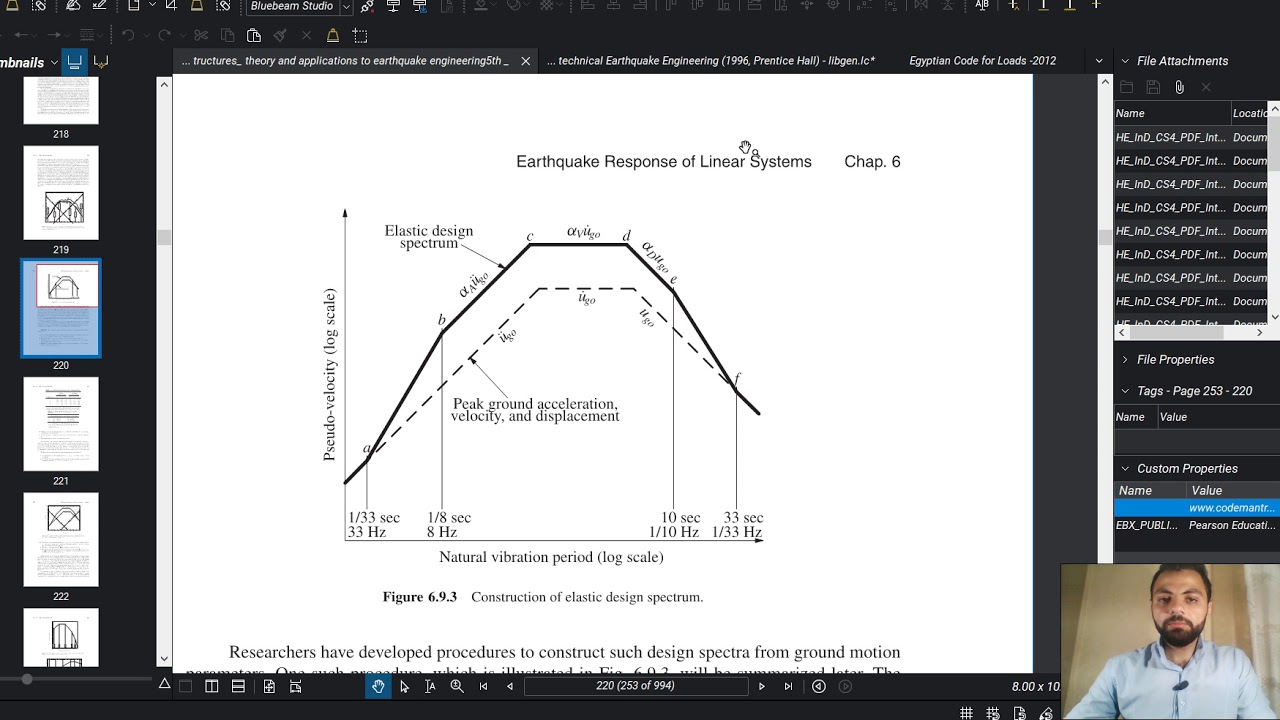Open page 221 thumbnail
The image size is (1280, 720).
[x=61, y=424]
